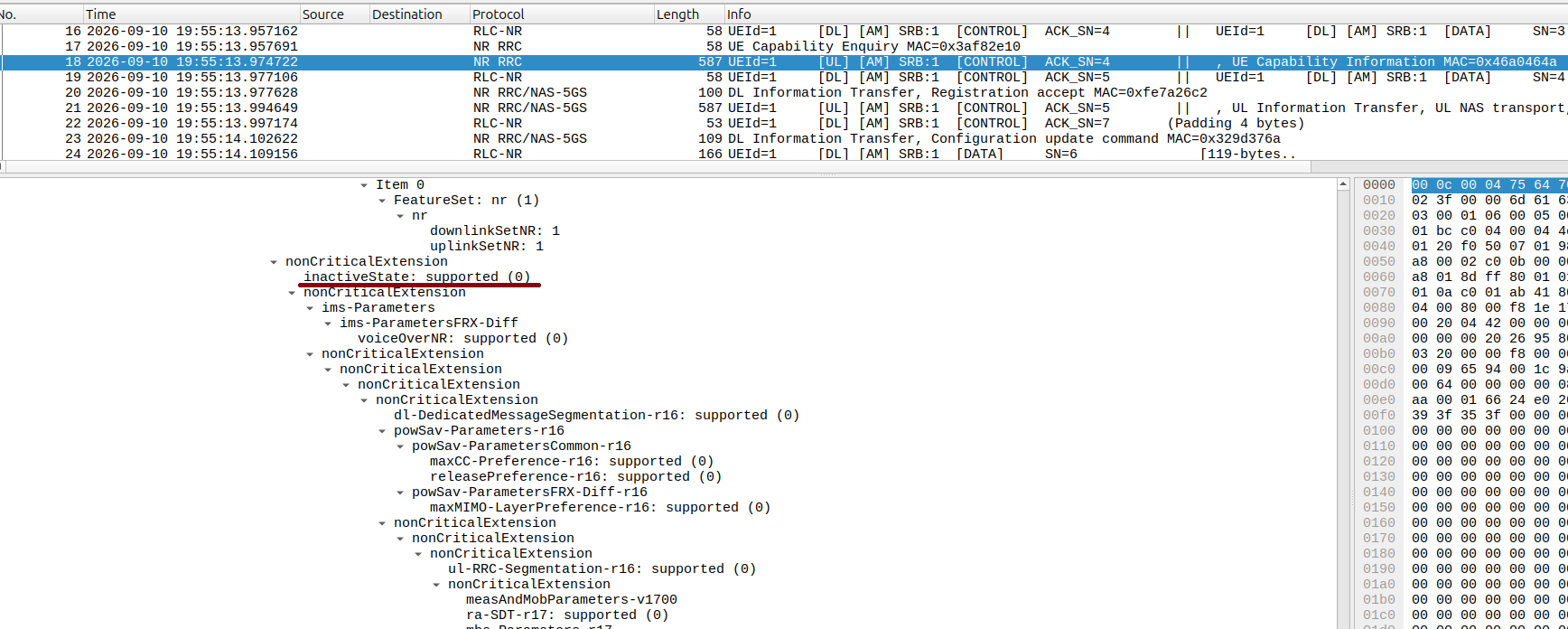Select packet 23 Configuration update command

coord(784,139)
